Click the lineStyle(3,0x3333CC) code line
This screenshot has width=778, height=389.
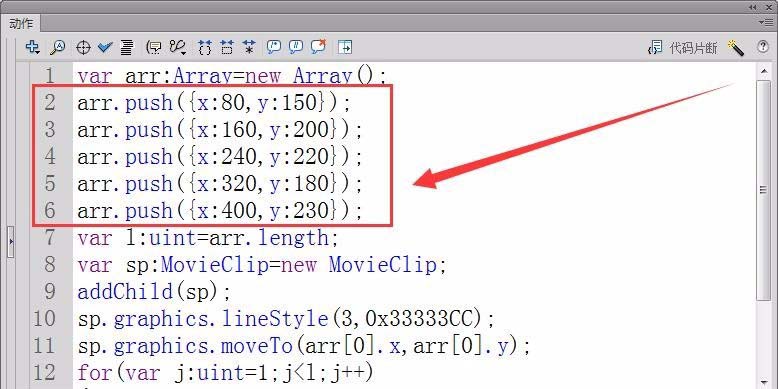pos(286,319)
